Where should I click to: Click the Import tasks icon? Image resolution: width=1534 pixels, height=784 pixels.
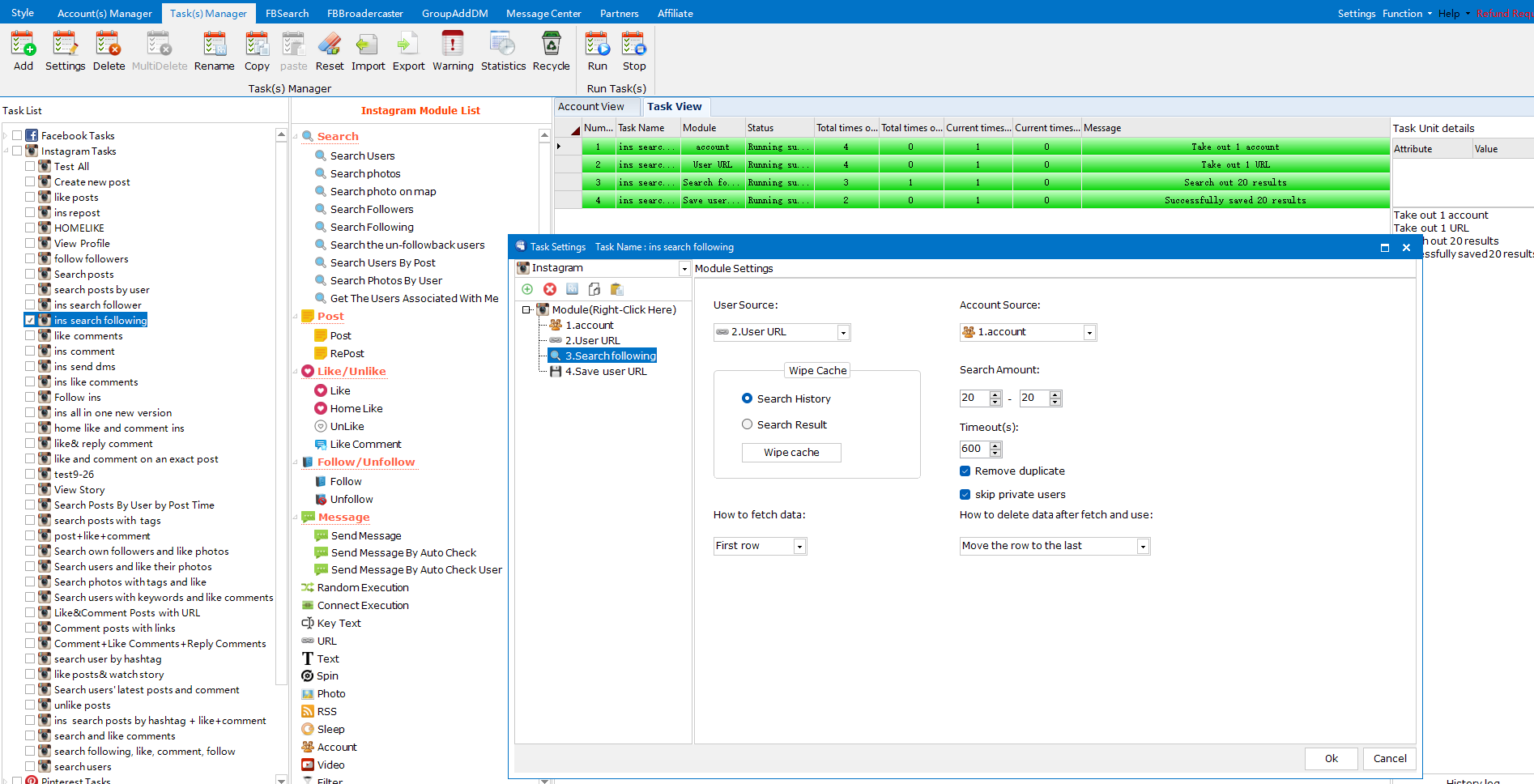pos(368,50)
